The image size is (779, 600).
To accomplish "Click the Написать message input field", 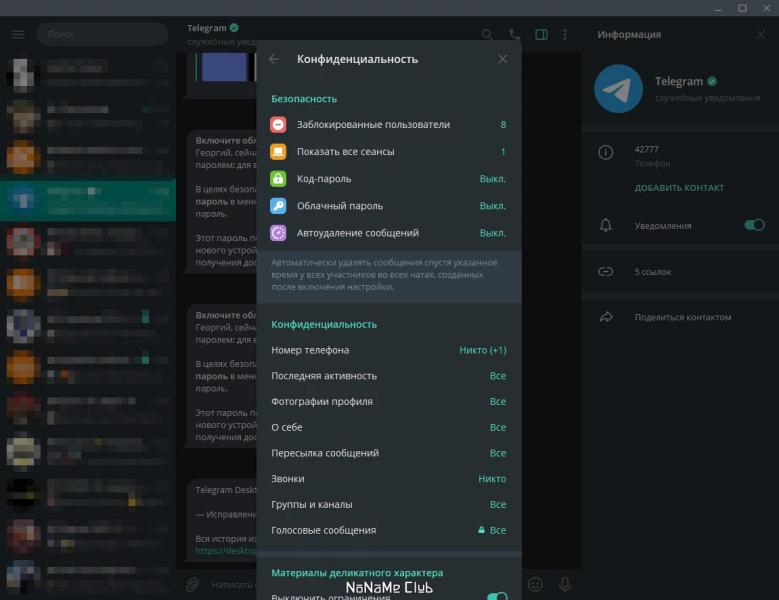I will (x=234, y=585).
